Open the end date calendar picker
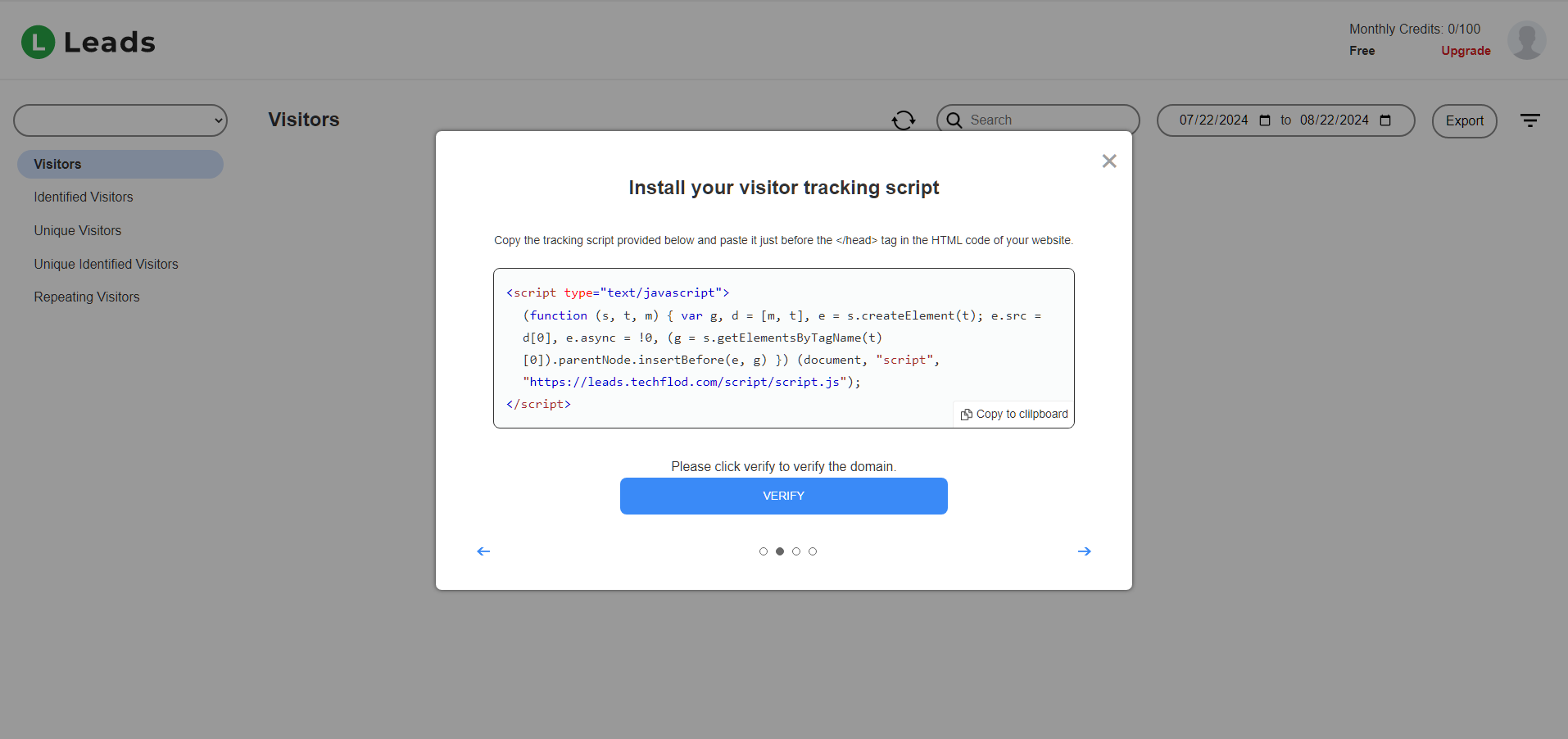Viewport: 1568px width, 739px height. (1385, 120)
